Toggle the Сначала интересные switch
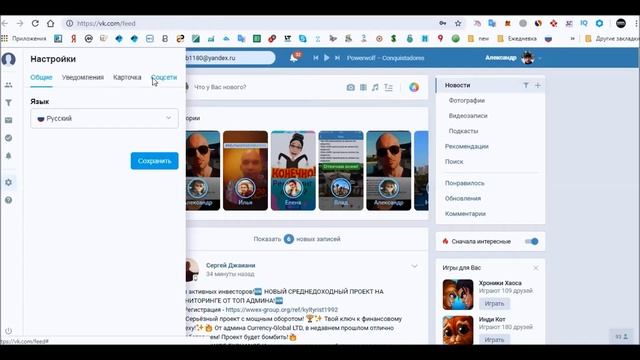 (531, 241)
